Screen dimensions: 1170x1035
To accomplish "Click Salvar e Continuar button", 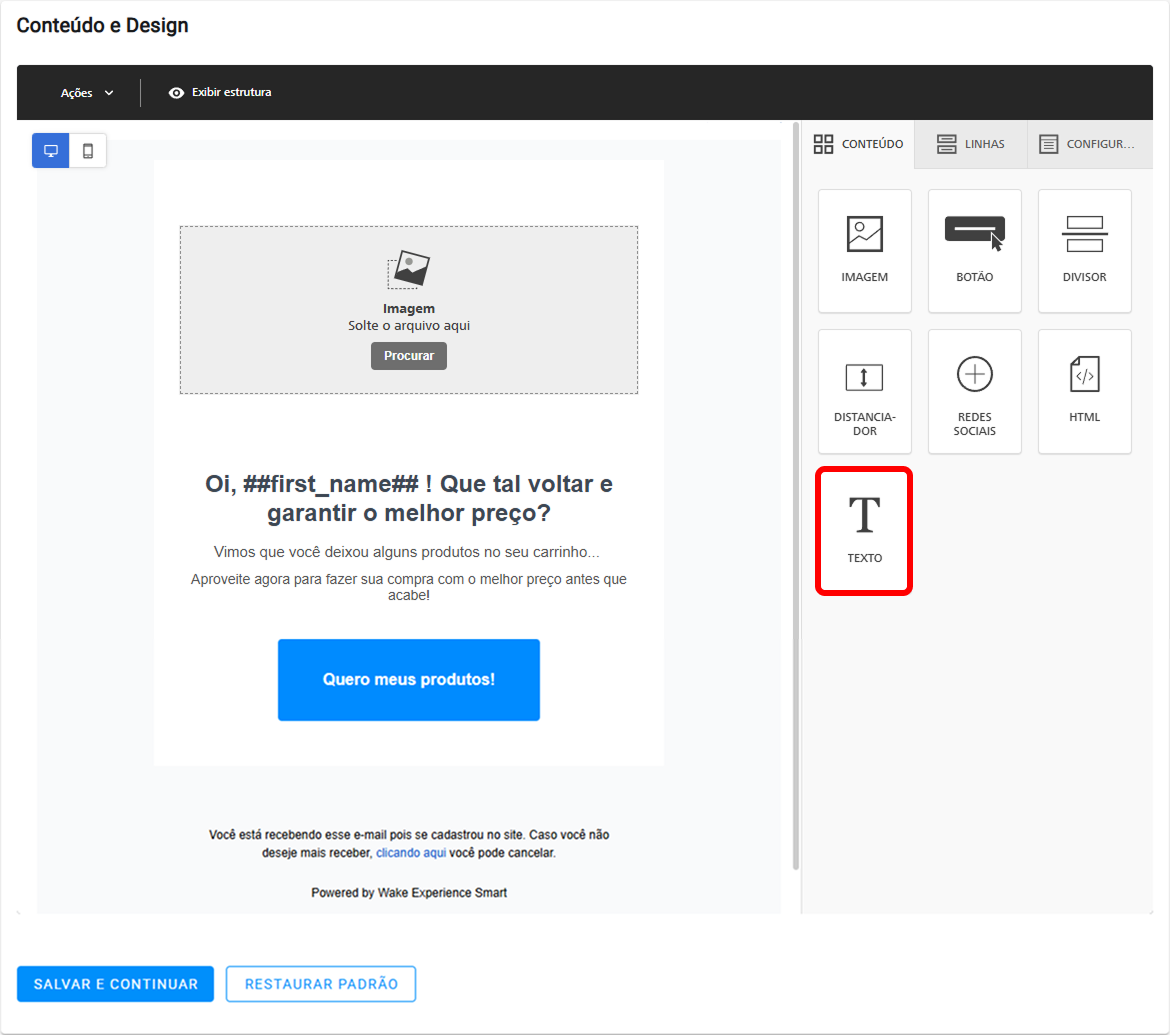I will 116,984.
